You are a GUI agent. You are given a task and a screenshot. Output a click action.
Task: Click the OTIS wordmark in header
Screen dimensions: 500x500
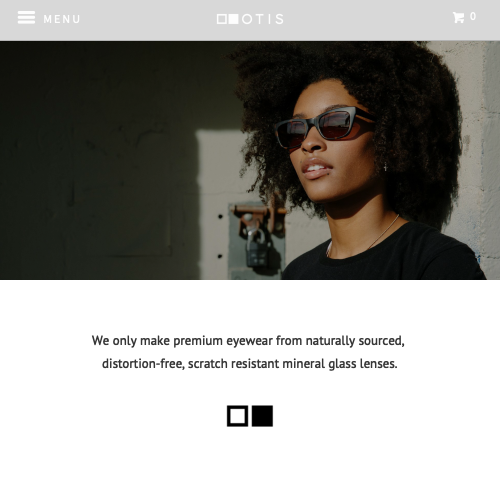coord(263,19)
